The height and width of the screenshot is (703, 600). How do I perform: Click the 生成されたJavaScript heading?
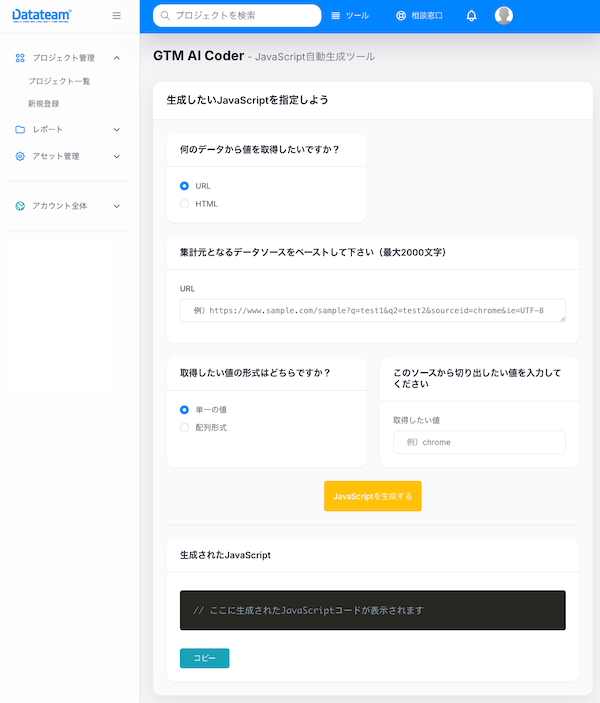[x=225, y=555]
